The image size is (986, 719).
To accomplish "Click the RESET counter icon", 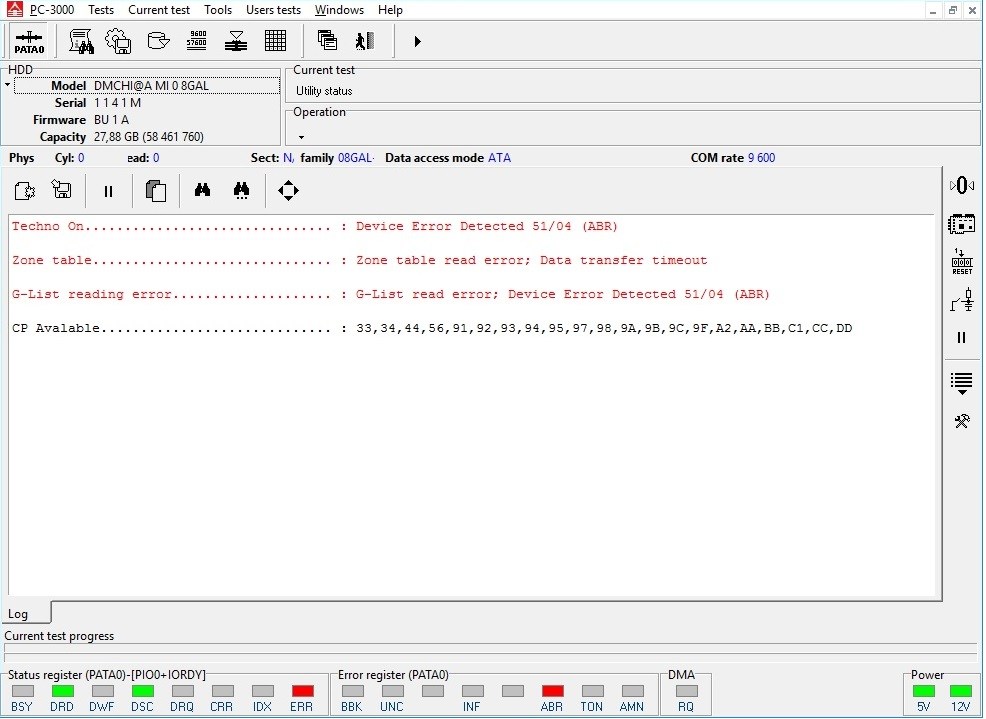I will pos(962,262).
